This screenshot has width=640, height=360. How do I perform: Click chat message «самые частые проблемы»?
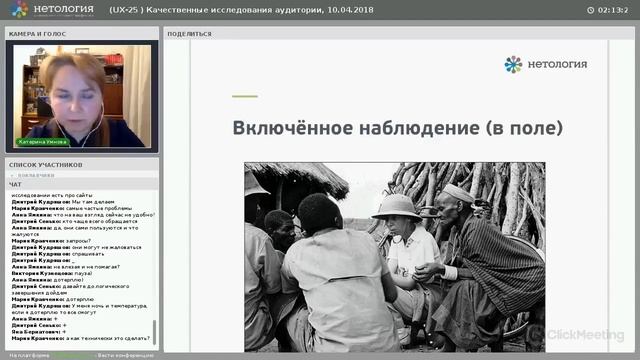tap(99, 208)
